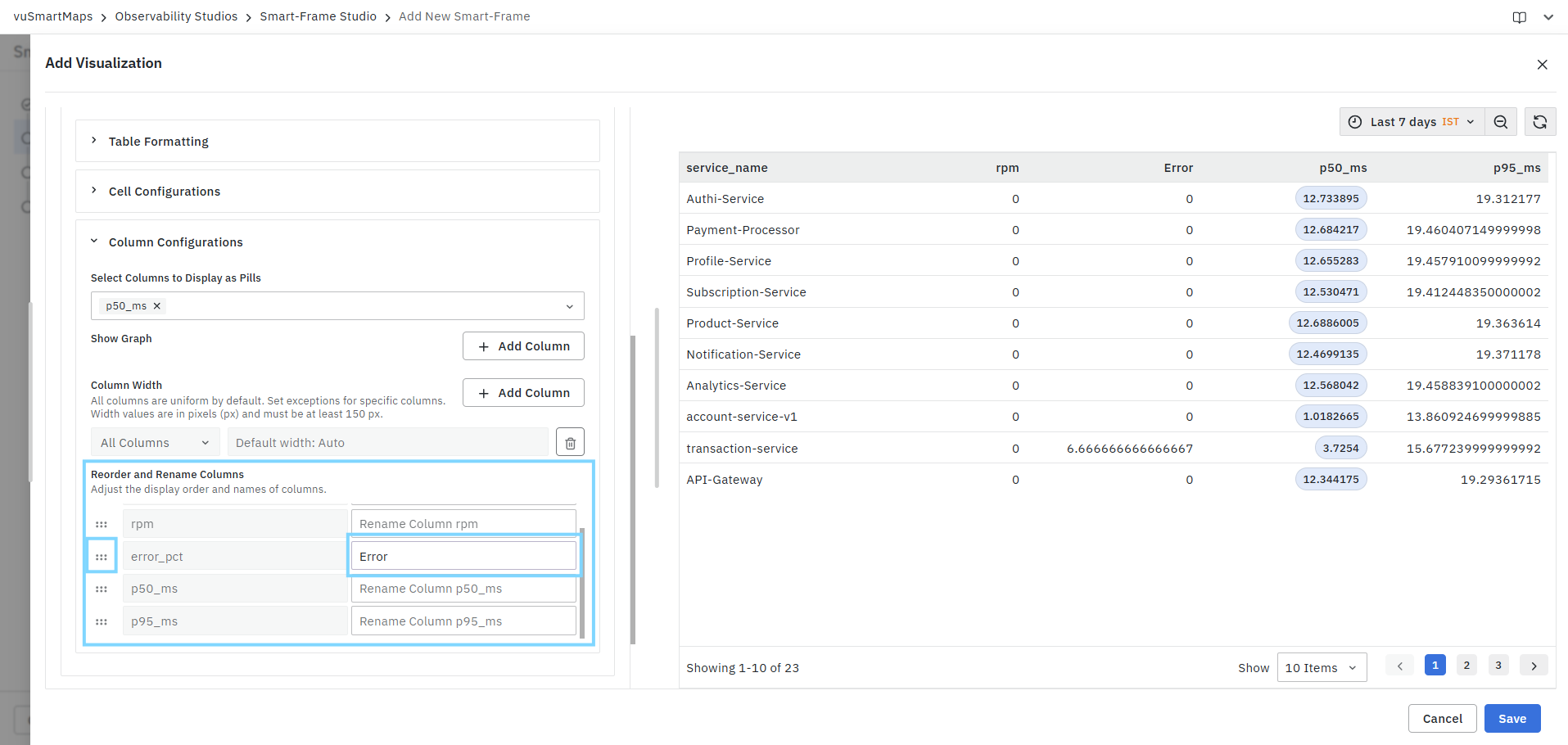Jump to page 2 of results
The width and height of the screenshot is (1568, 745).
(1466, 666)
